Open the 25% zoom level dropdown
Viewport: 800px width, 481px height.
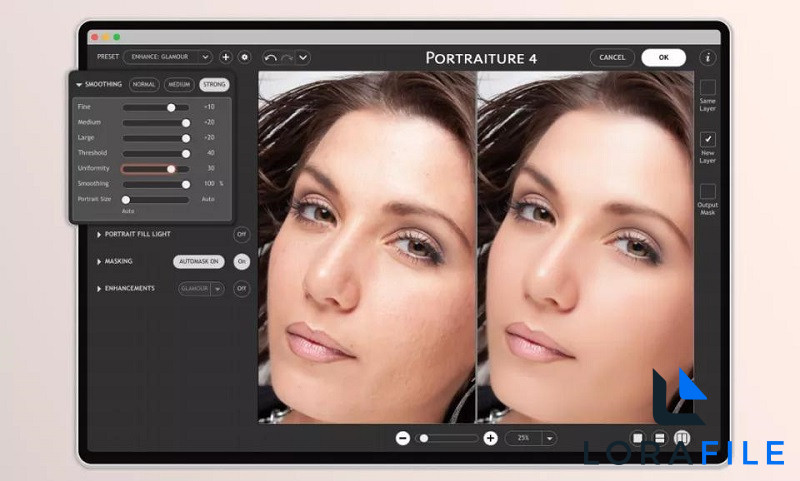(530, 438)
